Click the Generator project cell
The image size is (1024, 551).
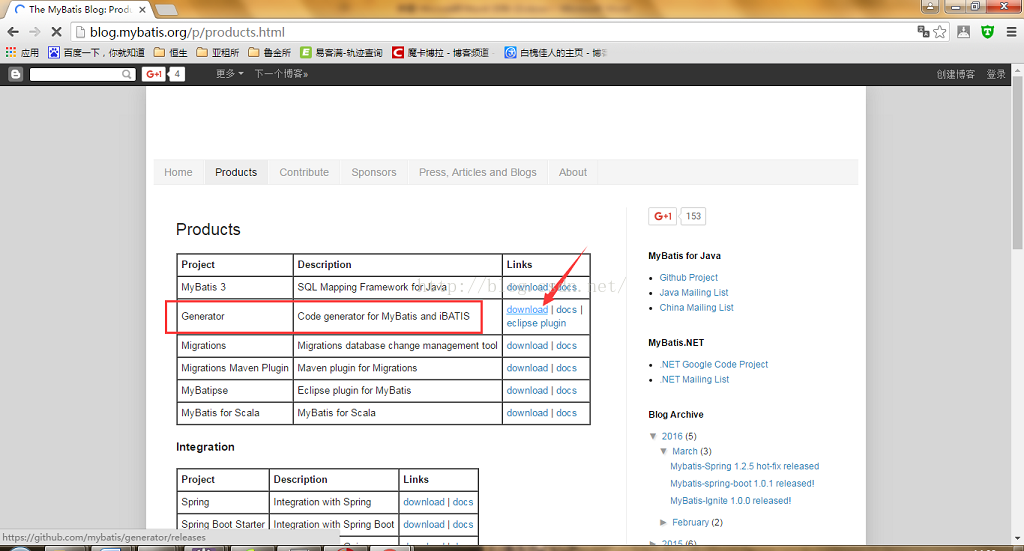pos(235,317)
